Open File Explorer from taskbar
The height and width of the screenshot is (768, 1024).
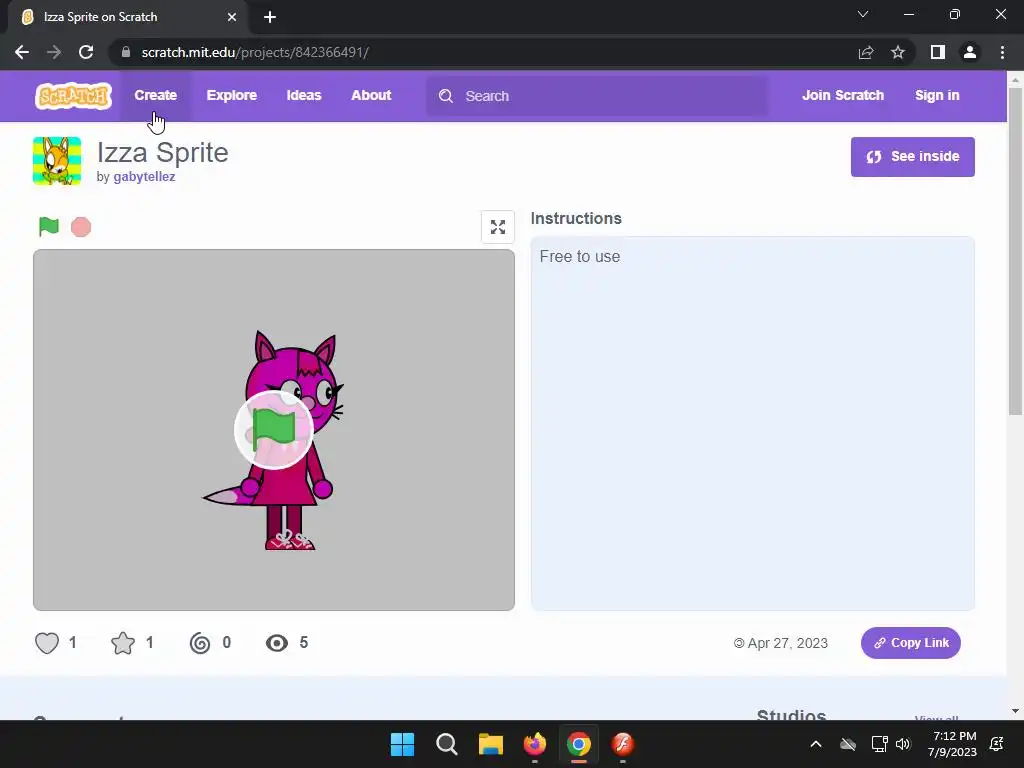[490, 744]
